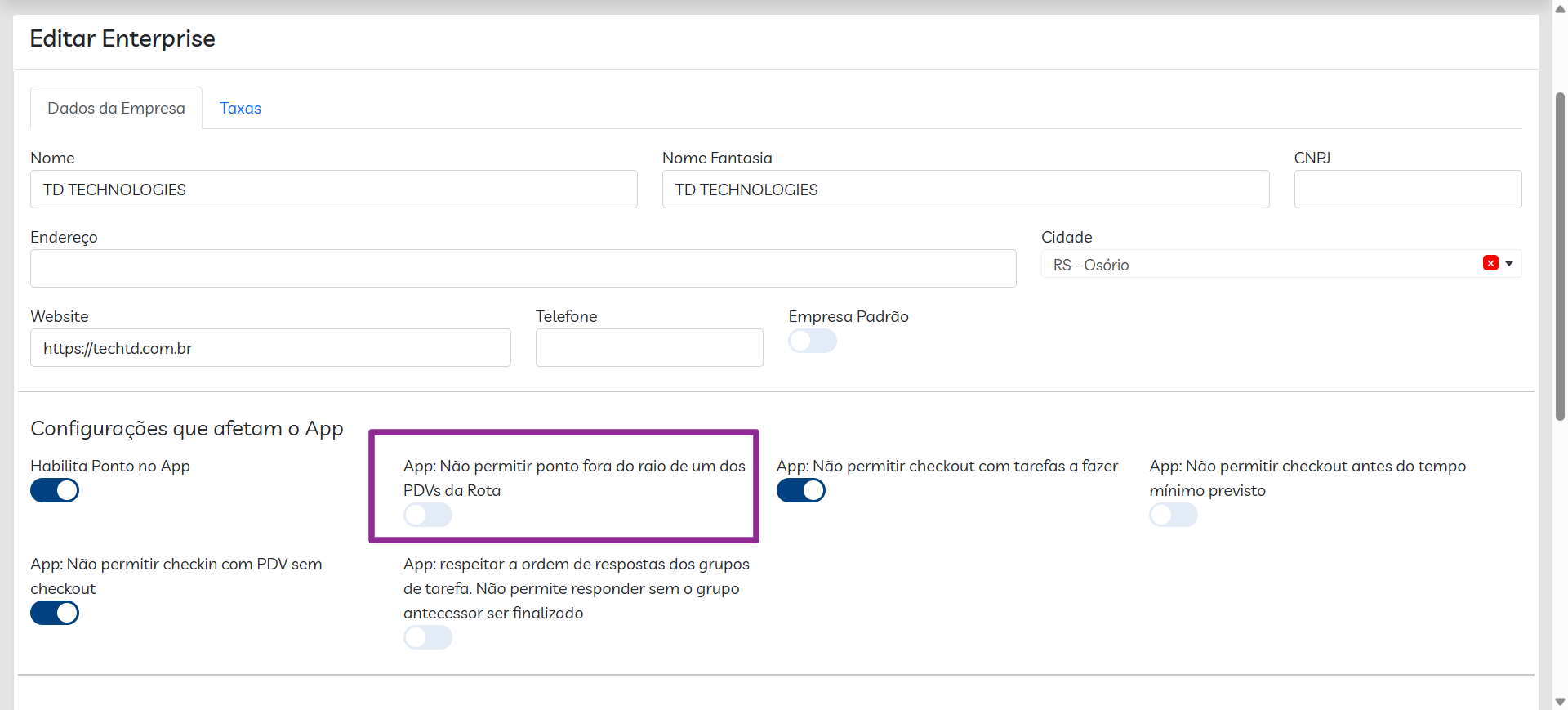Click the Telefone input field

(649, 348)
